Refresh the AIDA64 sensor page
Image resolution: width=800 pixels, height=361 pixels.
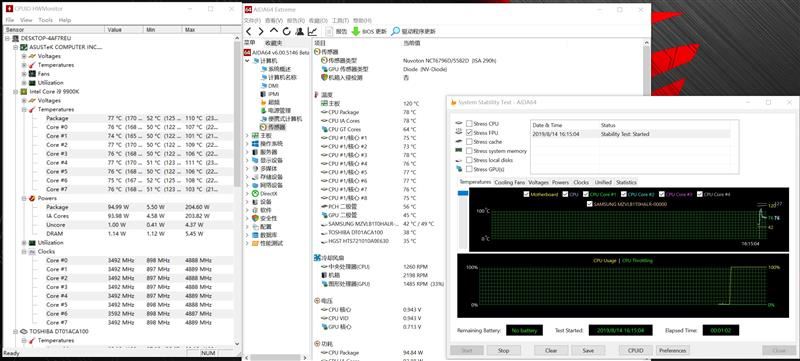pos(287,32)
